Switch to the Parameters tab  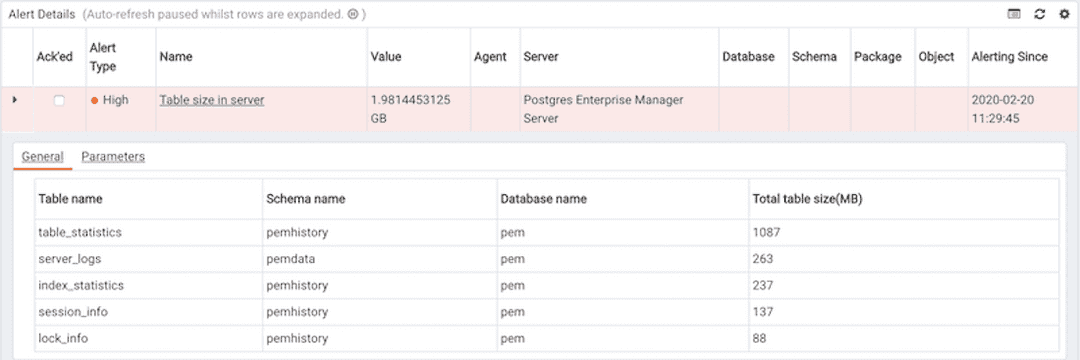coord(113,156)
